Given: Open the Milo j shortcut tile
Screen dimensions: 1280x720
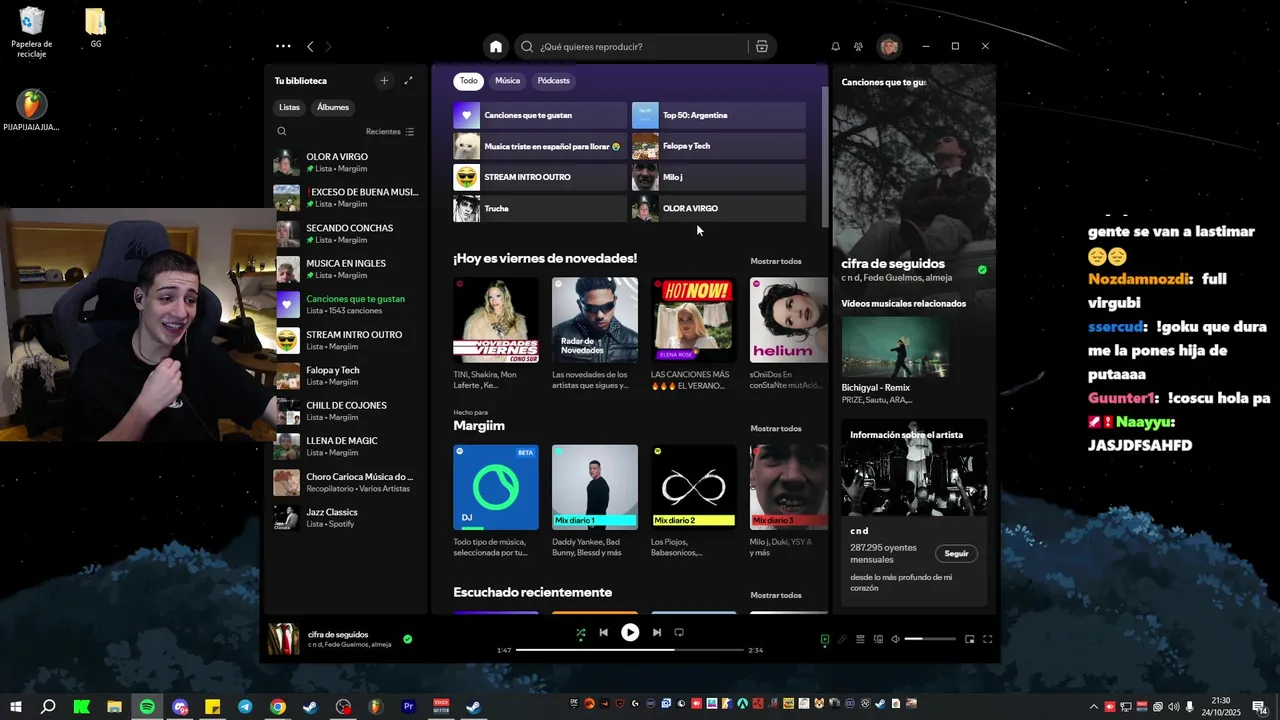Looking at the screenshot, I should [719, 177].
